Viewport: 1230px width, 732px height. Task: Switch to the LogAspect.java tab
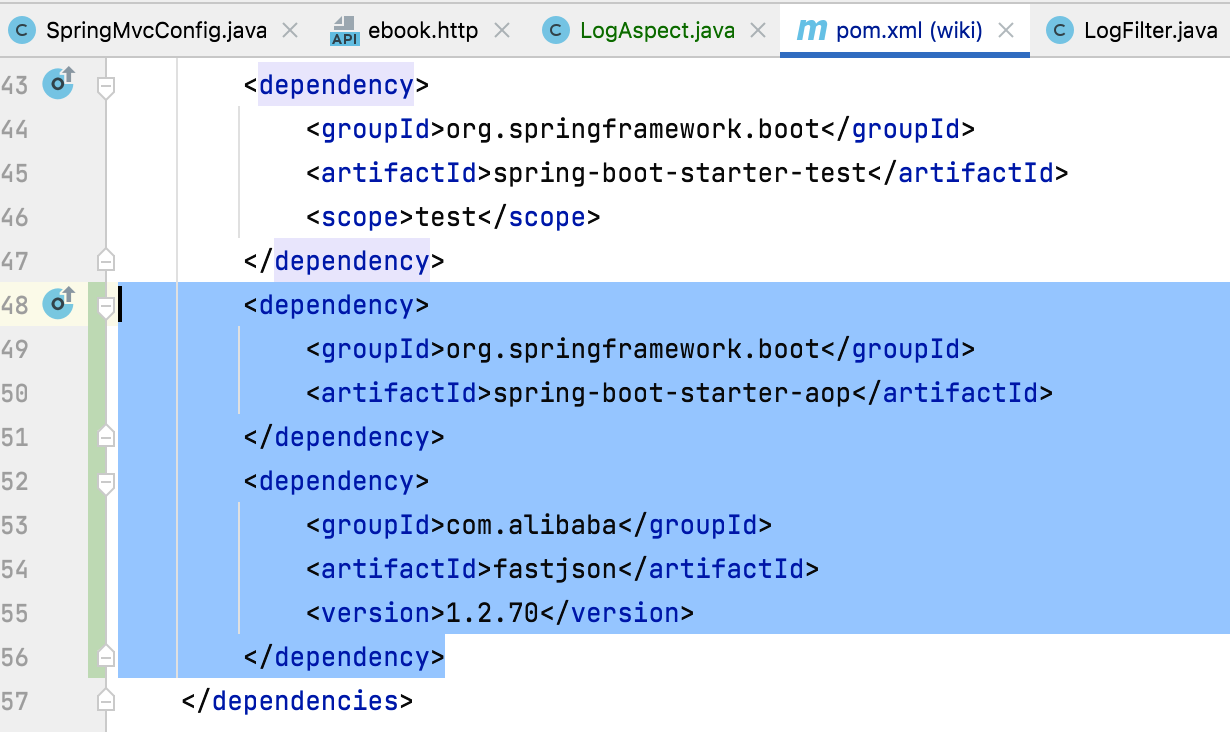pyautogui.click(x=657, y=30)
